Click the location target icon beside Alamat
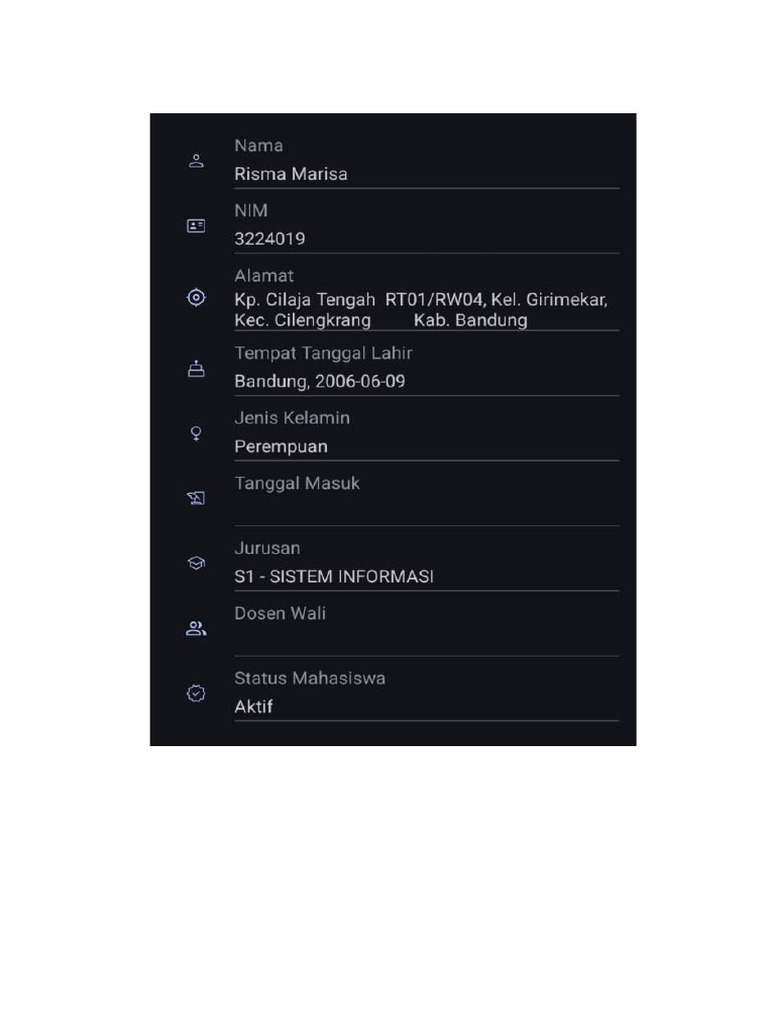This screenshot has width=768, height=1024. click(196, 297)
